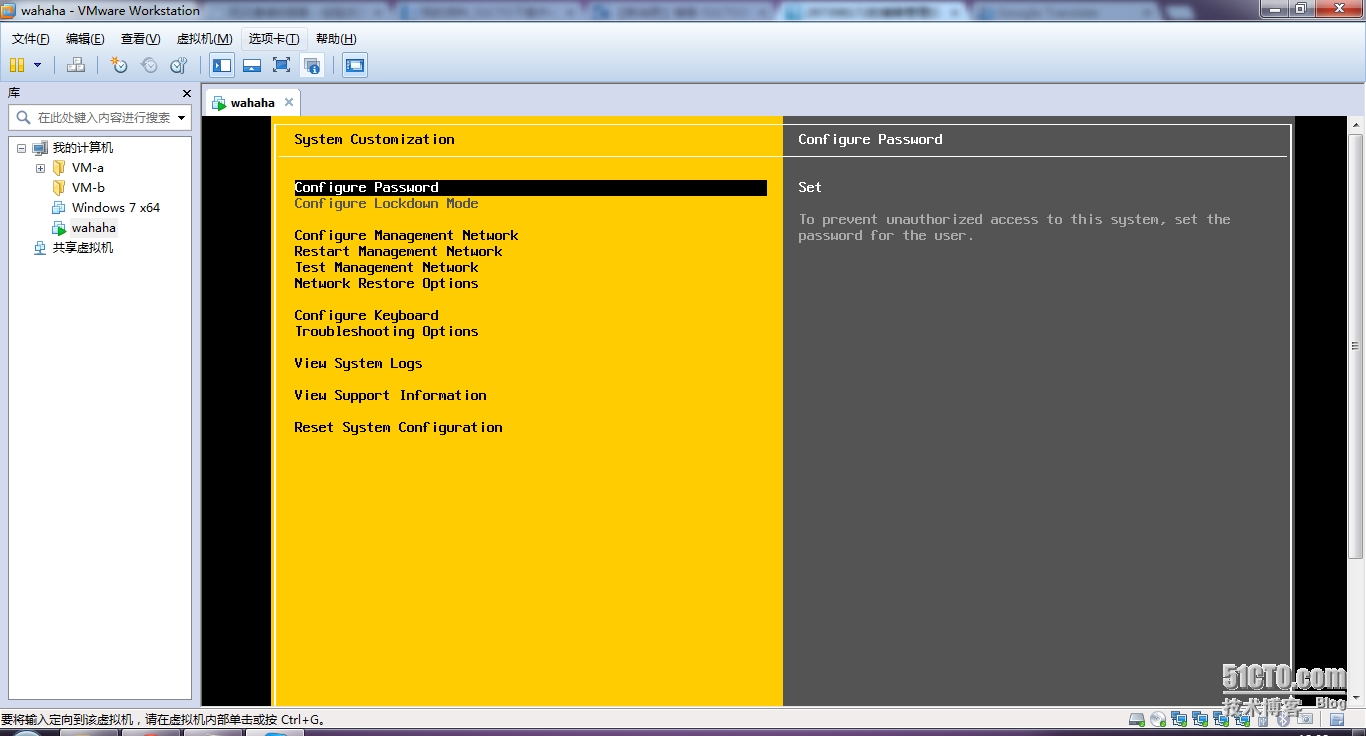1366x736 pixels.
Task: Select the VM-b folder in the library
Action: tap(88, 188)
